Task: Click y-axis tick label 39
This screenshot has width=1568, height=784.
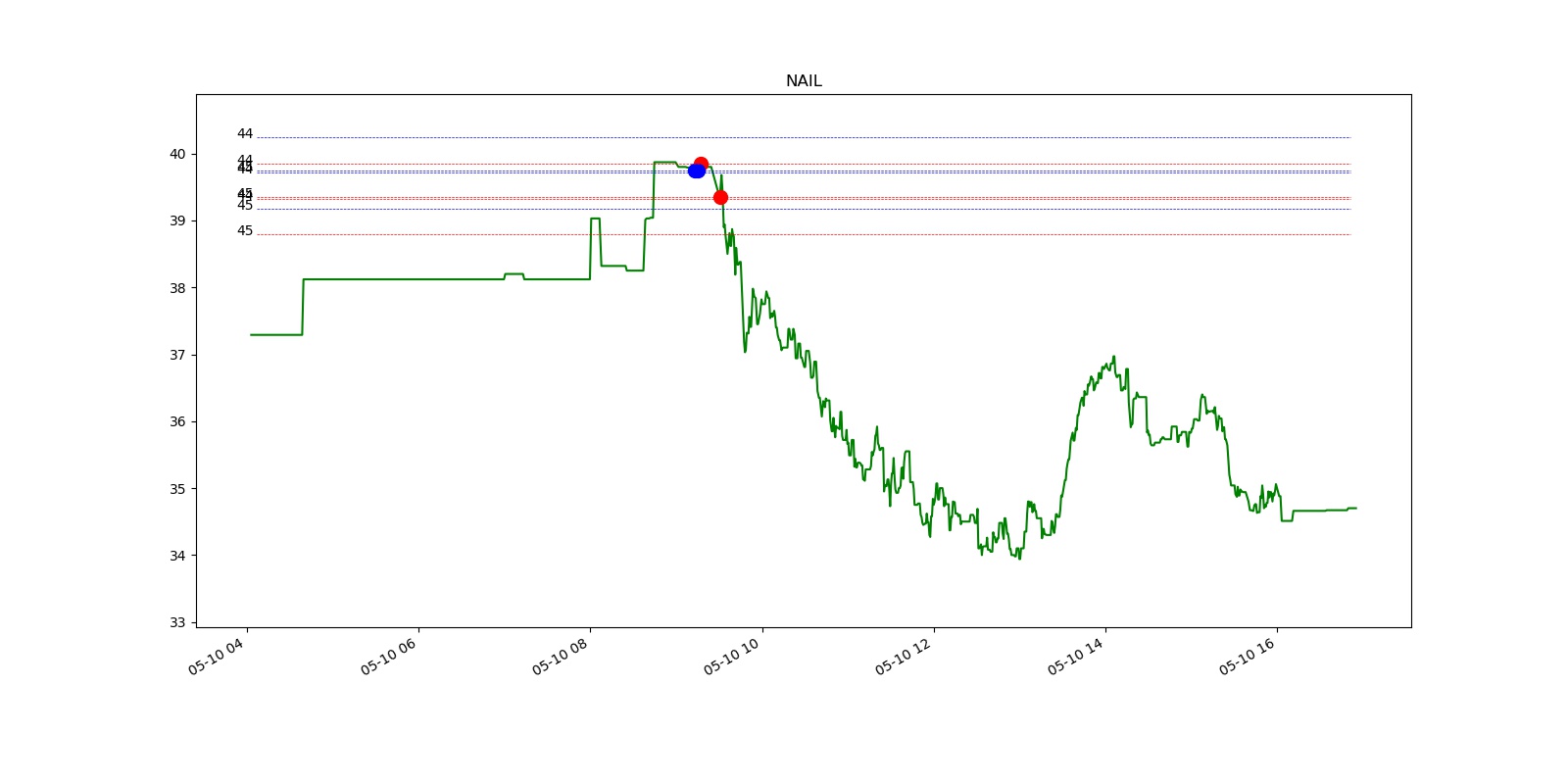Action: (177, 220)
